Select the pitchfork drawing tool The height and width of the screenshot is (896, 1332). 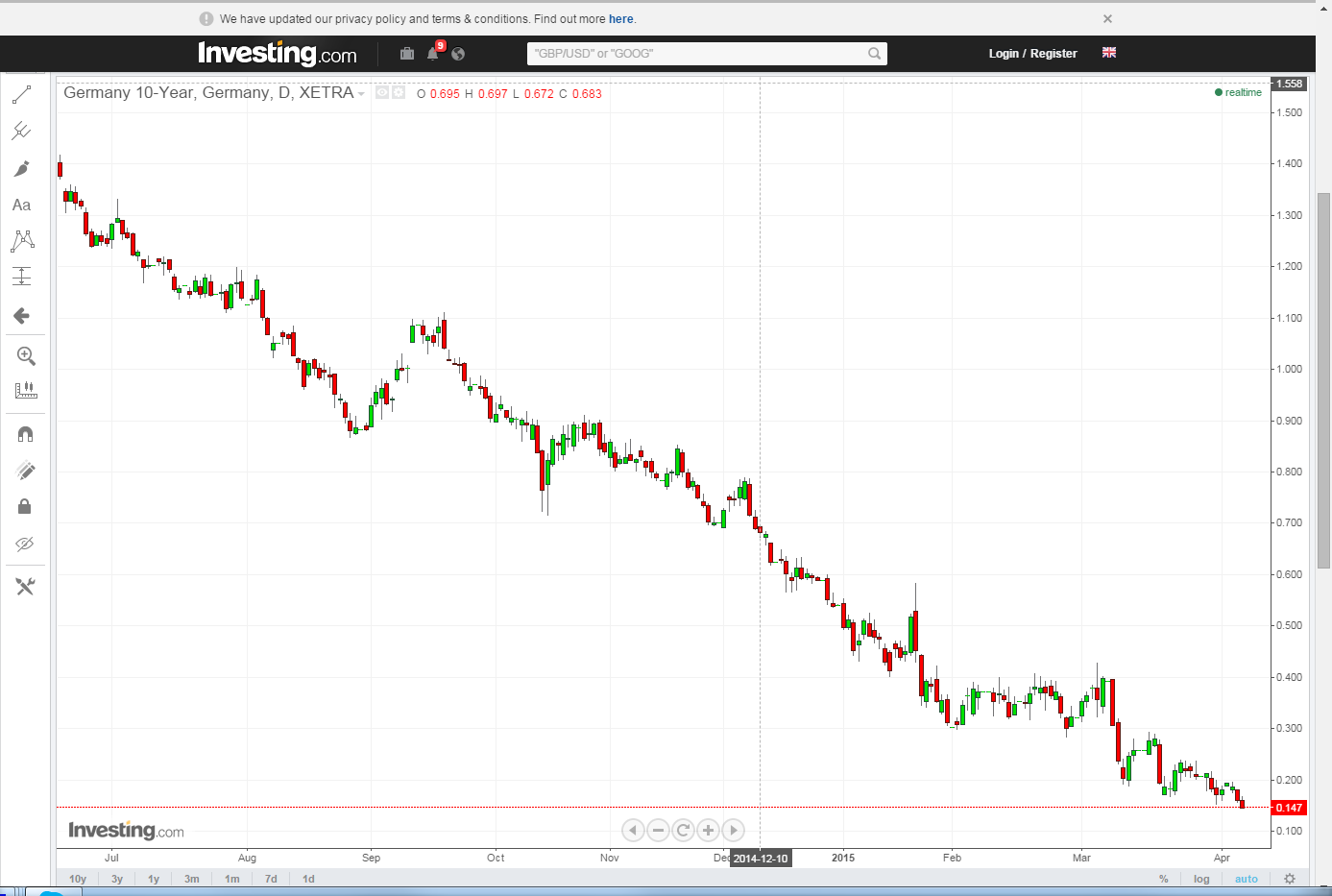21,132
